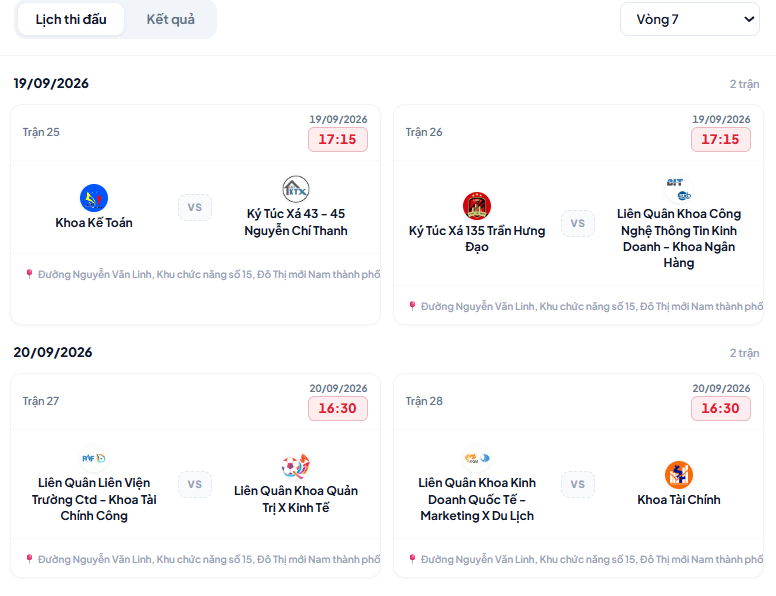Click the location pin in Trận 25 card
Image resolution: width=776 pixels, height=596 pixels.
pos(29,274)
